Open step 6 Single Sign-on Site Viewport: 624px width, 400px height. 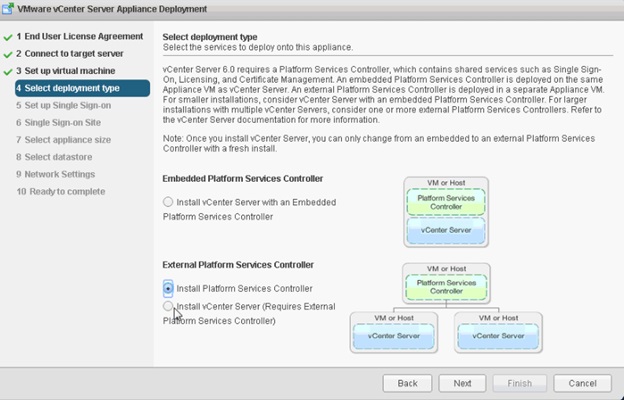(x=58, y=123)
